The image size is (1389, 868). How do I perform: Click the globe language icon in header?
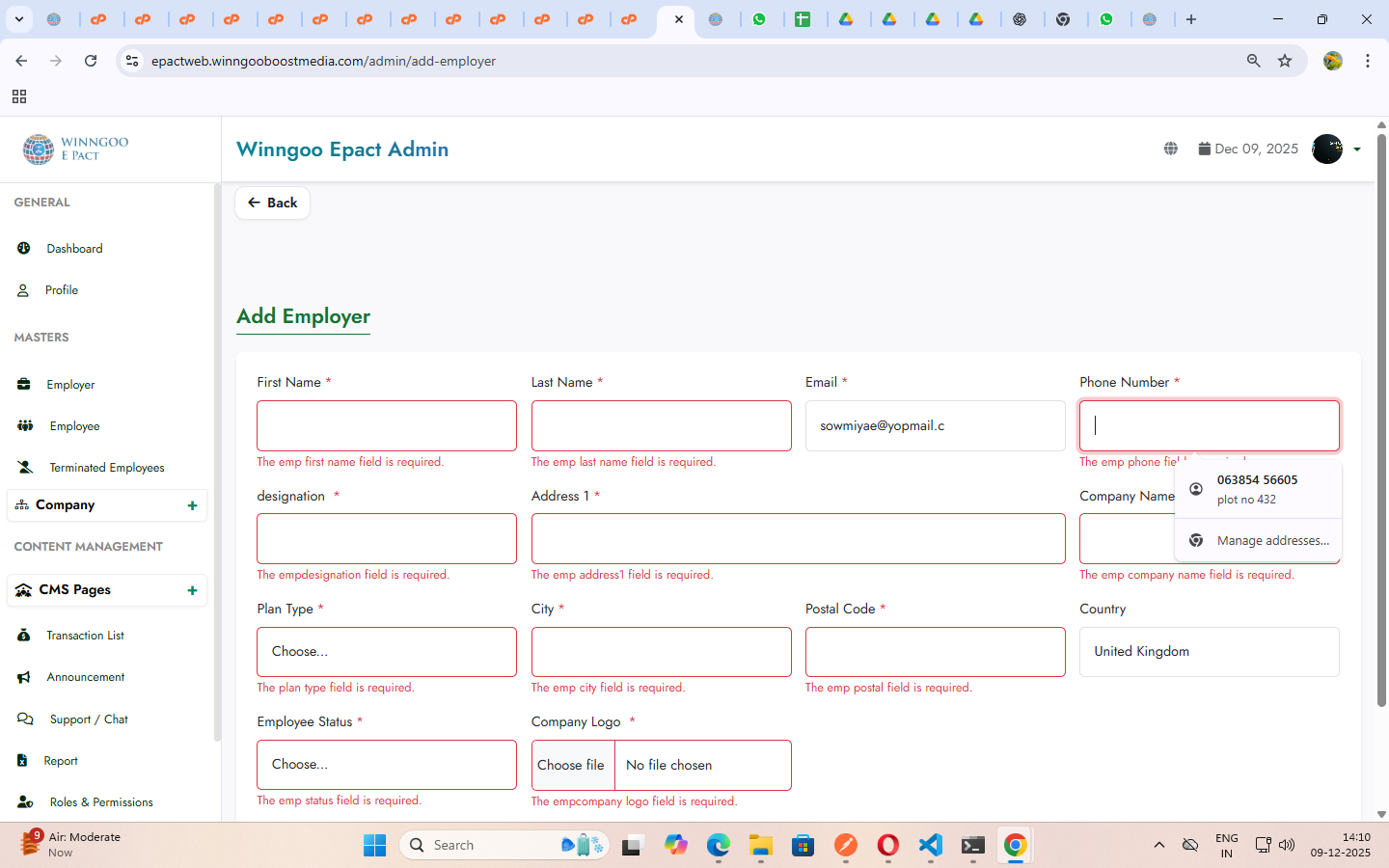pyautogui.click(x=1170, y=149)
